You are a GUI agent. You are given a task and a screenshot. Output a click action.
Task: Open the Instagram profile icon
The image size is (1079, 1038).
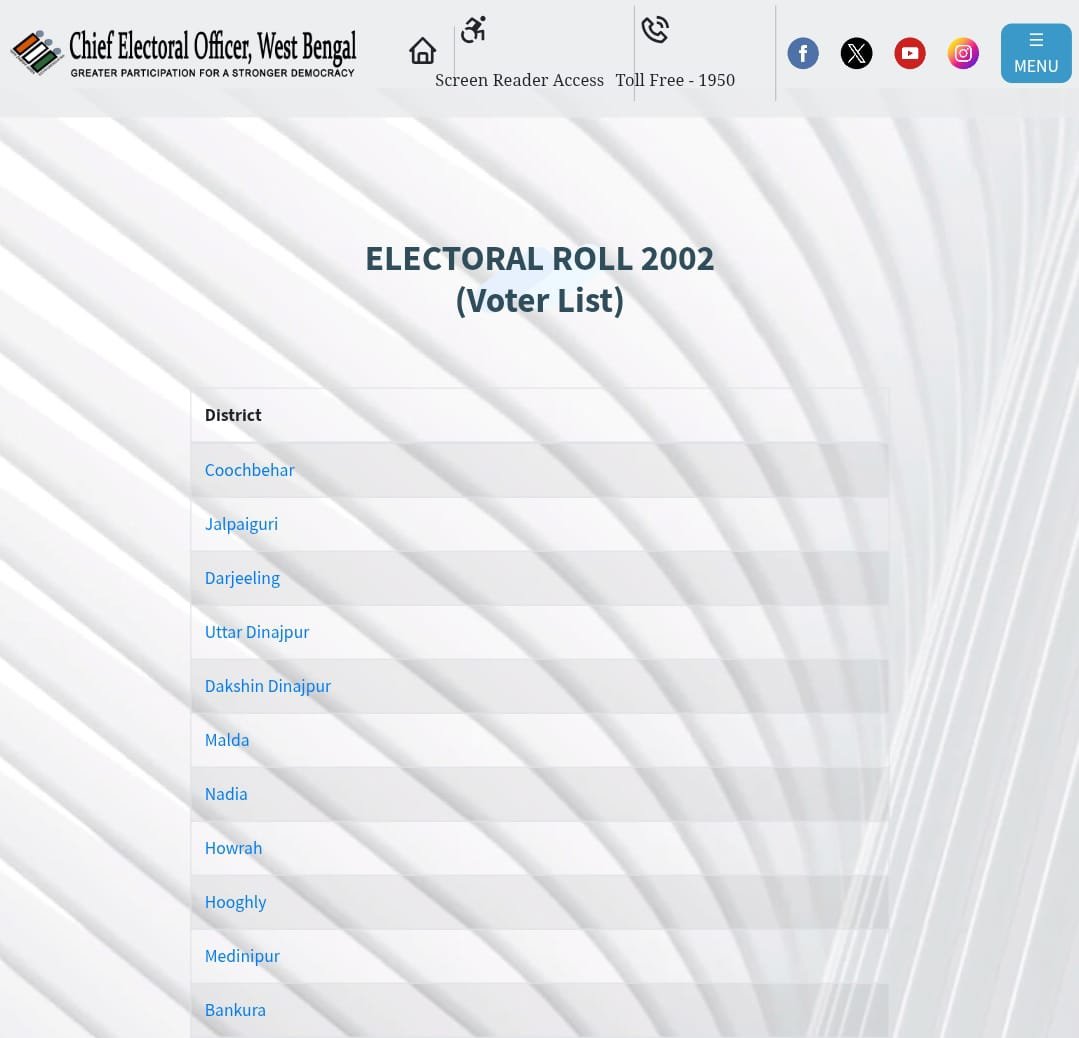[x=963, y=53]
